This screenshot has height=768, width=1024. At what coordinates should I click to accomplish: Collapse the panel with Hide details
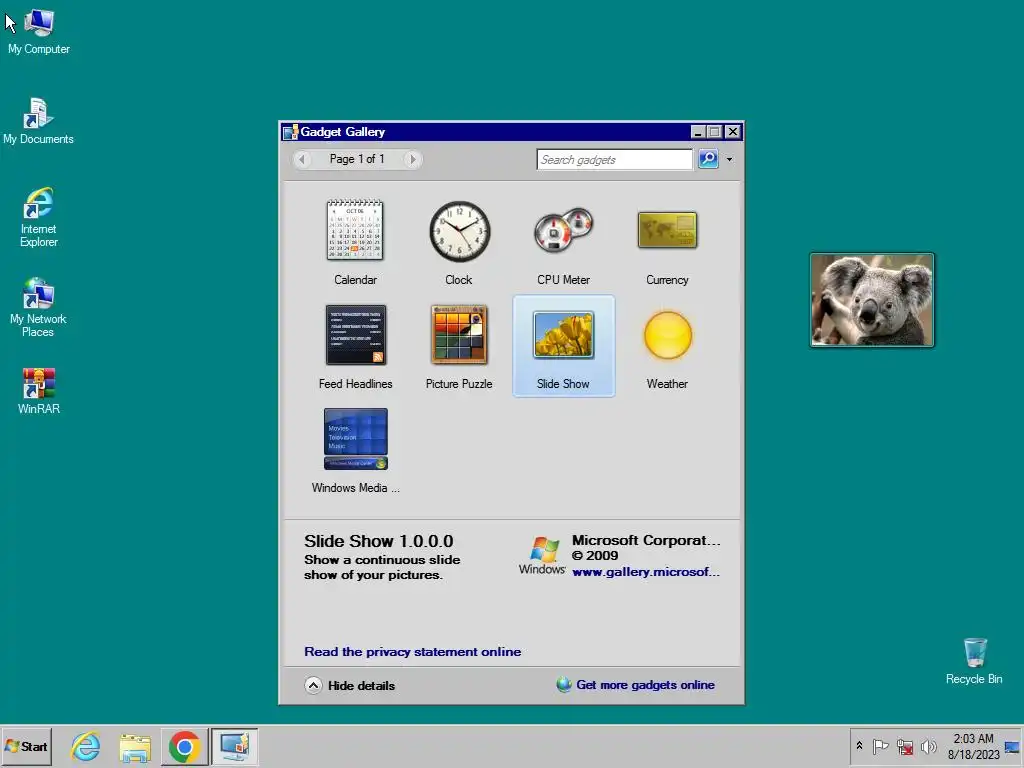(x=350, y=685)
